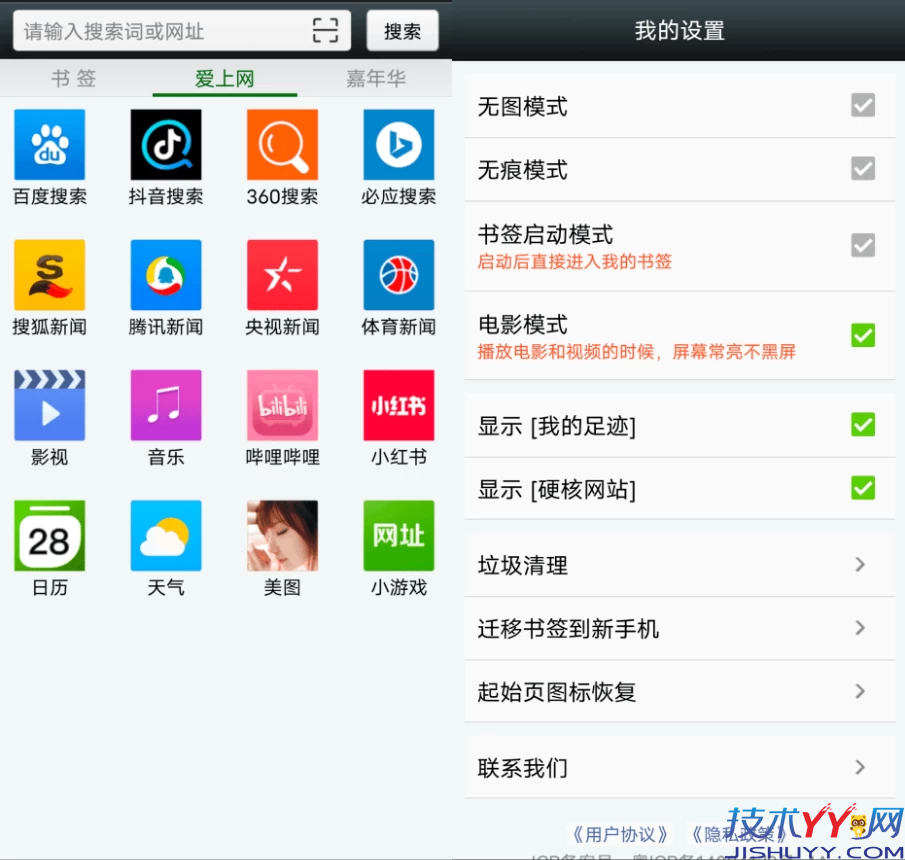Image resolution: width=905 pixels, height=860 pixels.
Task: Open the 天气 weather shortcut
Action: (165, 535)
